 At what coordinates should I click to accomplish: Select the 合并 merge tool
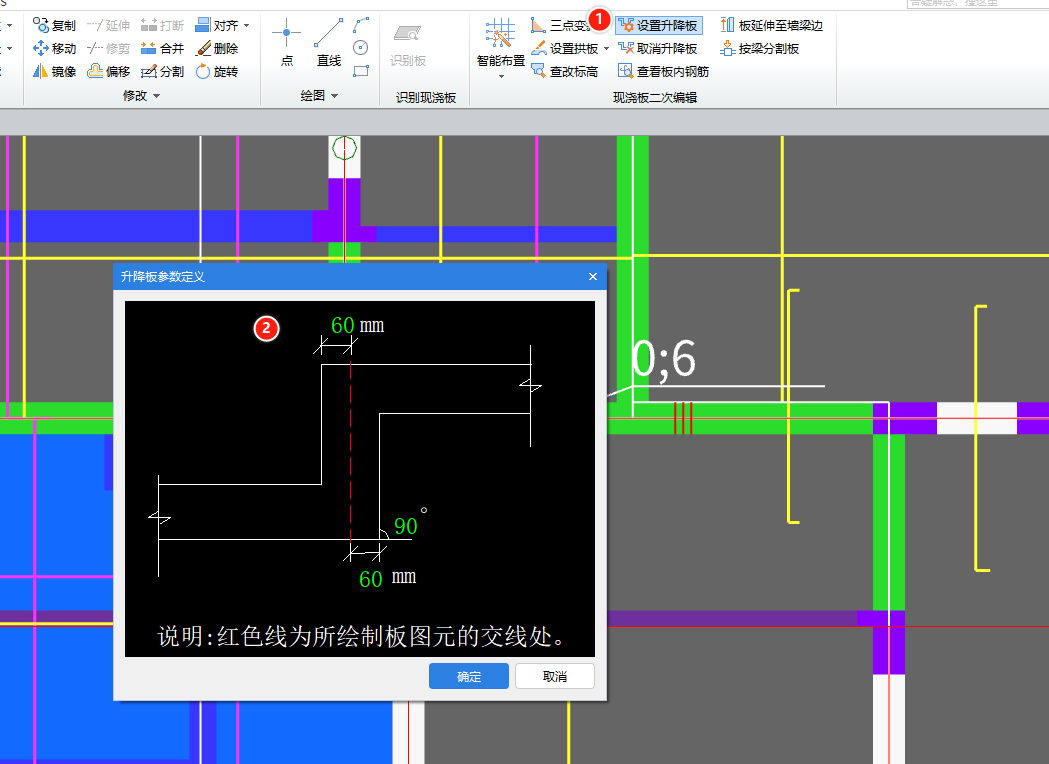coord(163,48)
